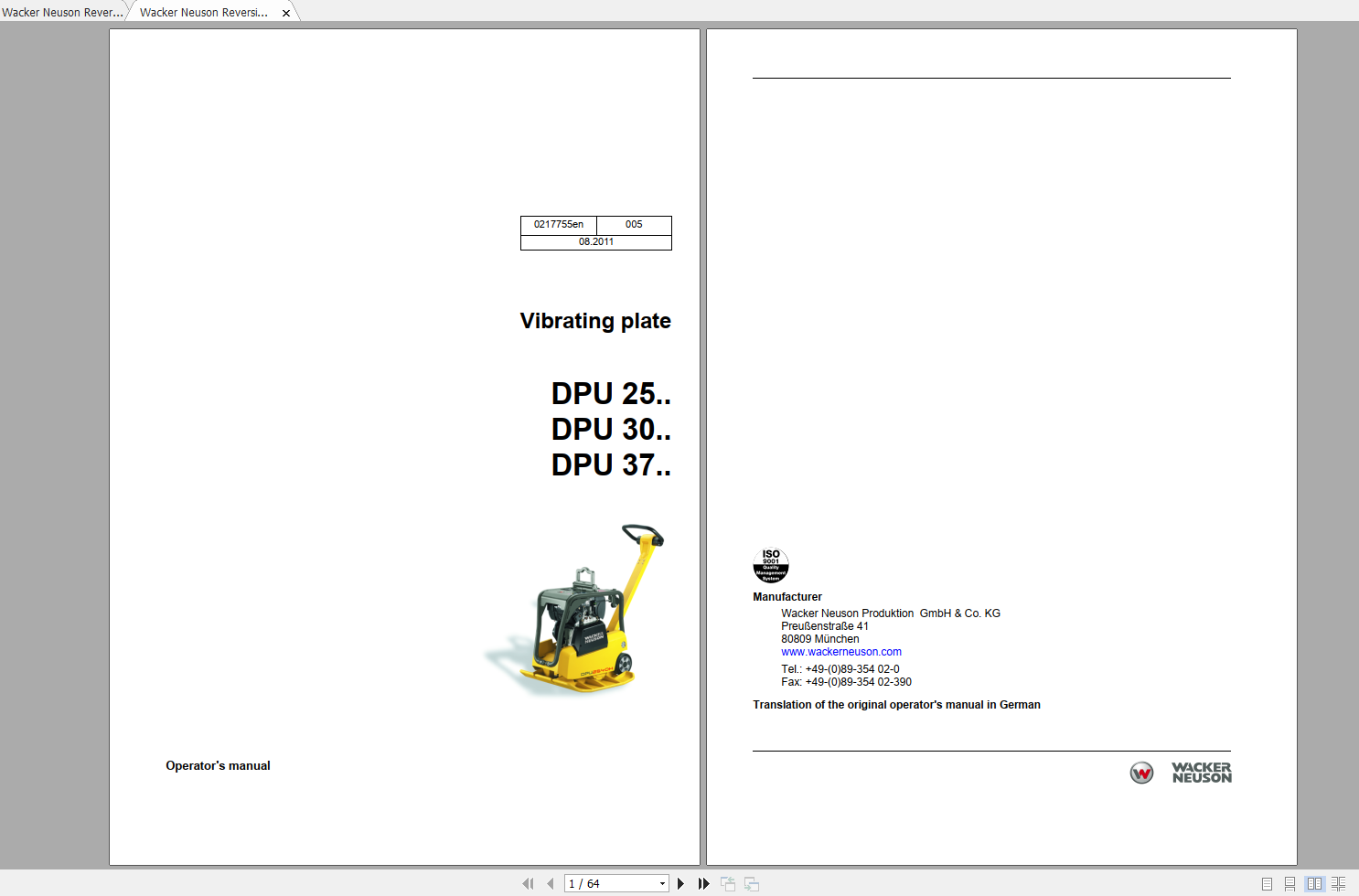The width and height of the screenshot is (1359, 896).
Task: Open the www.wackerneuson.com link
Action: [841, 652]
